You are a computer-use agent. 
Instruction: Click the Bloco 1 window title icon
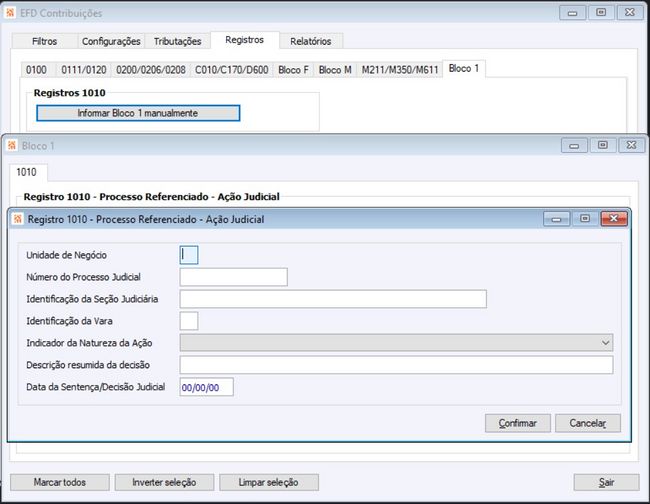point(12,145)
